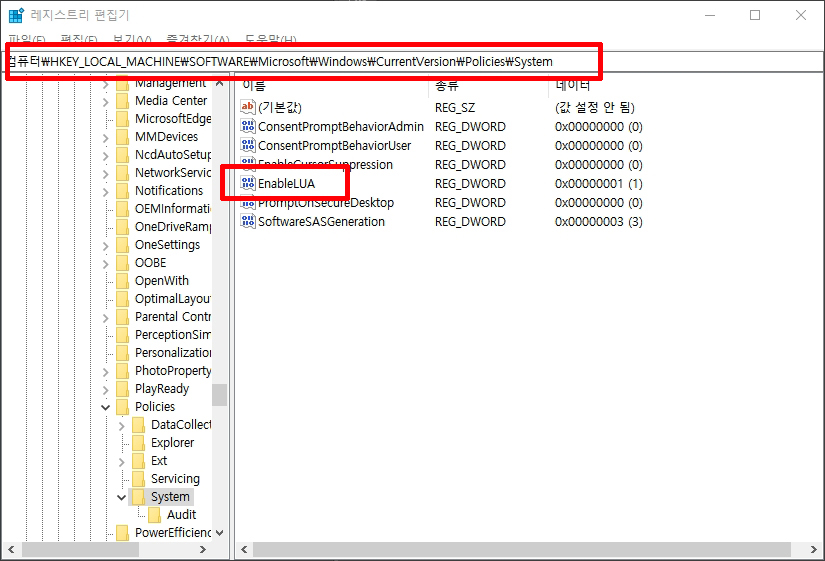Click the tree pane scroll-right arrow
The width and height of the screenshot is (825, 561).
(203, 549)
